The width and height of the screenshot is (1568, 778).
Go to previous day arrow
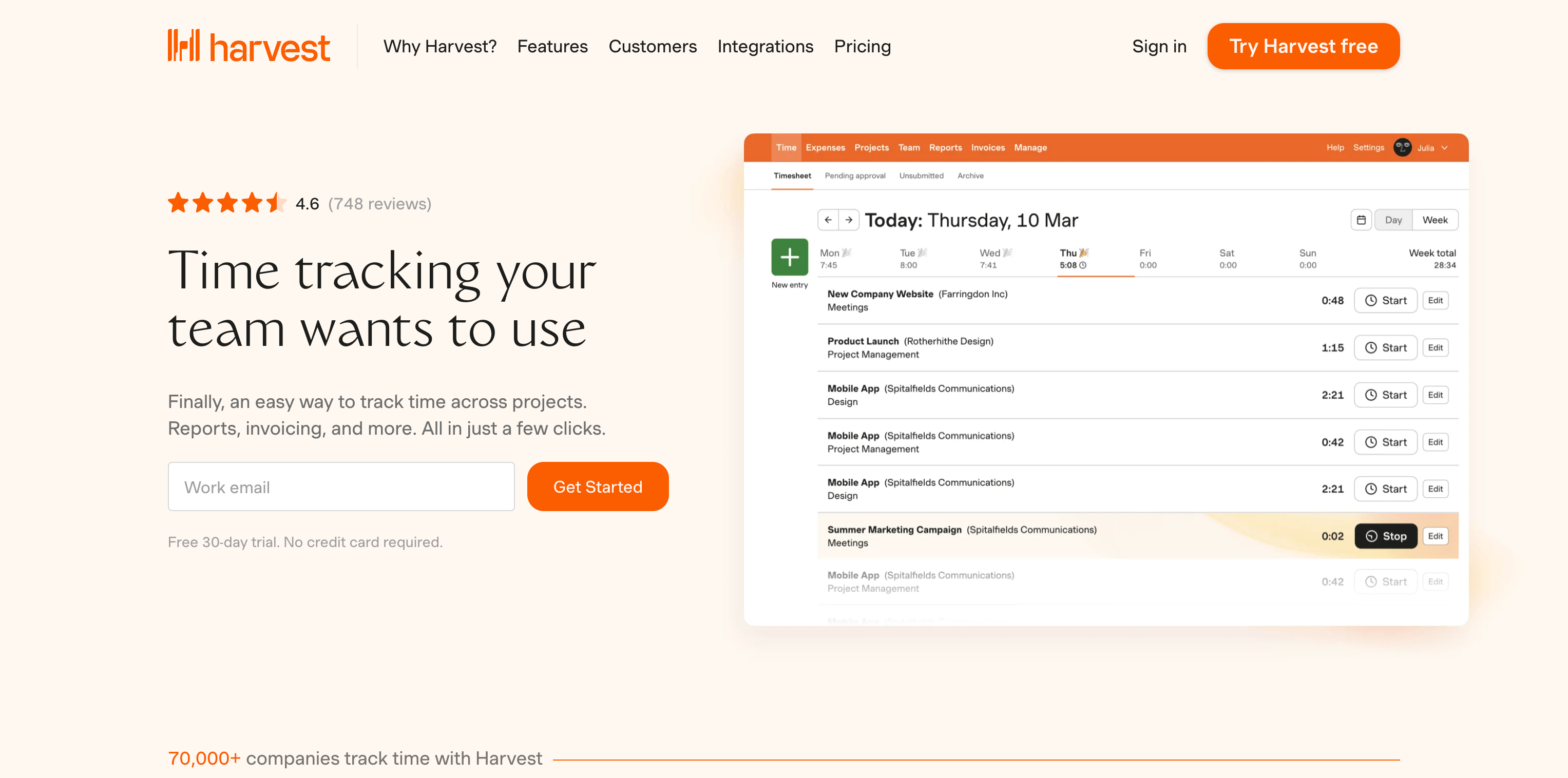pyautogui.click(x=828, y=220)
